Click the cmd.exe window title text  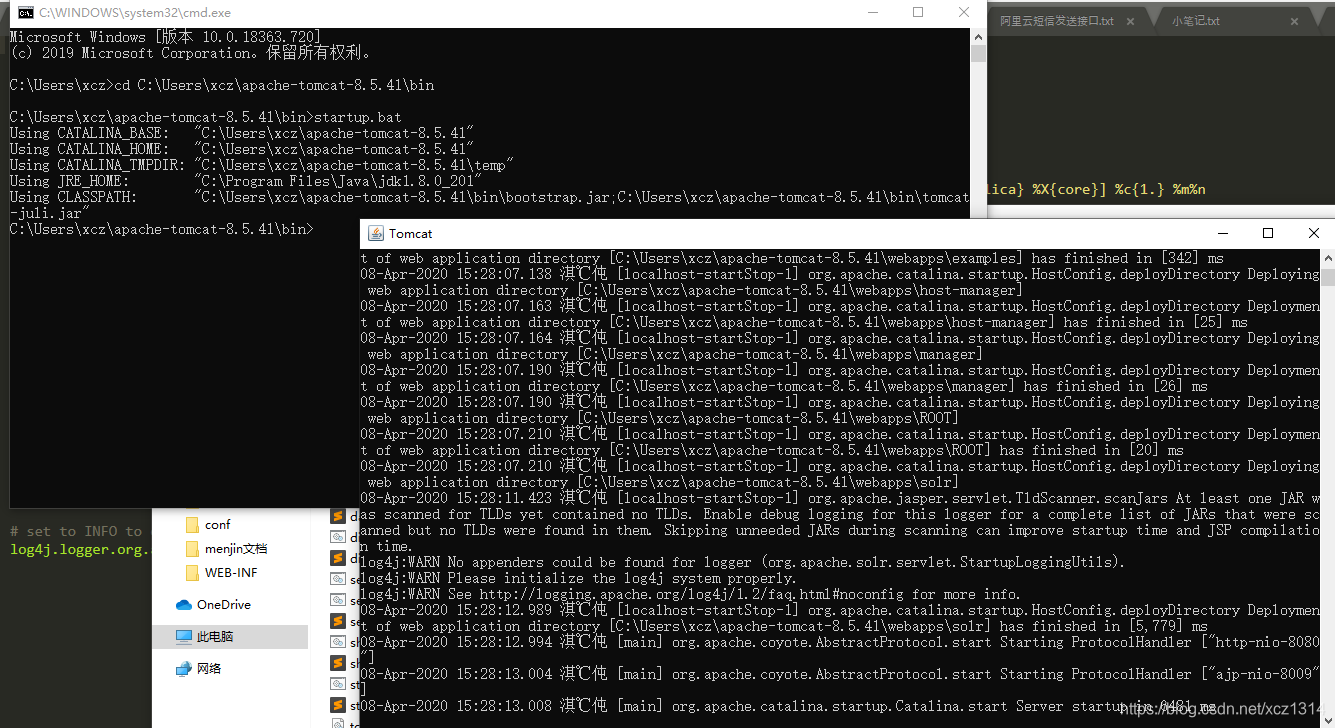point(135,13)
